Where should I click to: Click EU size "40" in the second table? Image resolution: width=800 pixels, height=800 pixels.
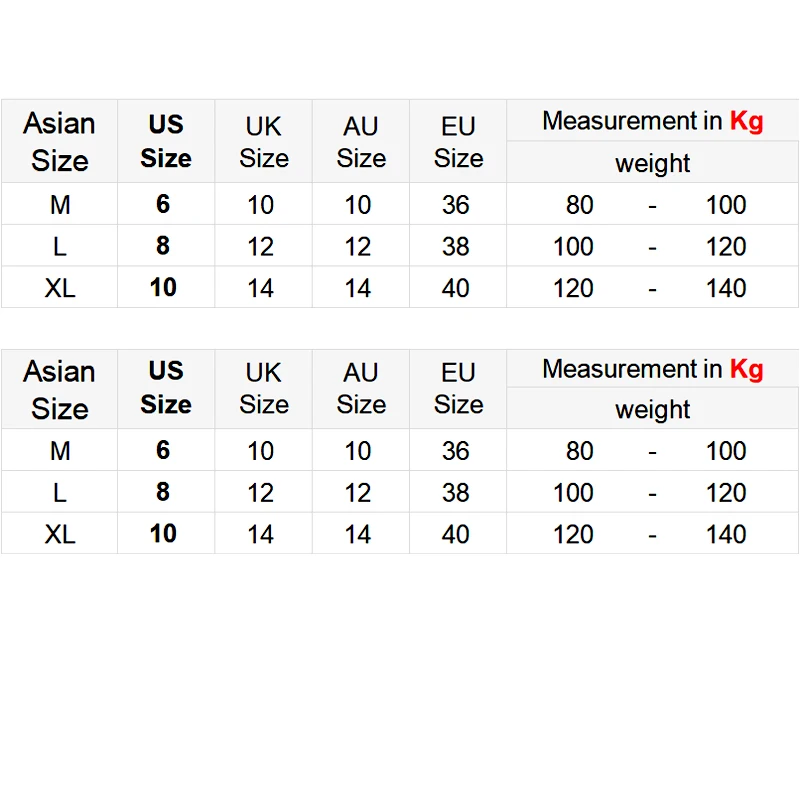[456, 534]
